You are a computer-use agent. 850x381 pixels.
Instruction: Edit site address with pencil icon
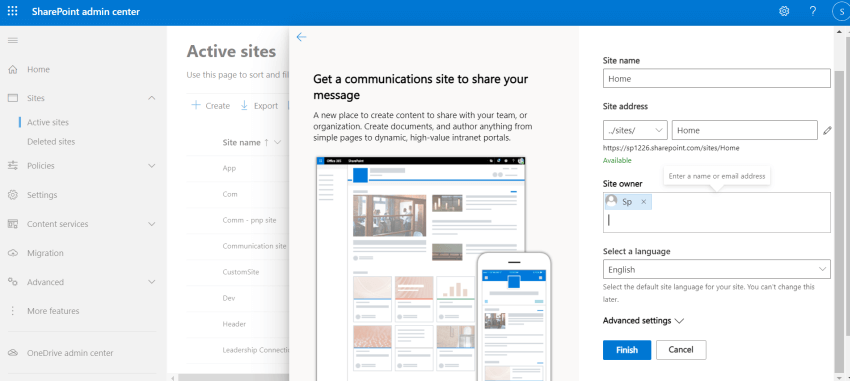tap(827, 130)
